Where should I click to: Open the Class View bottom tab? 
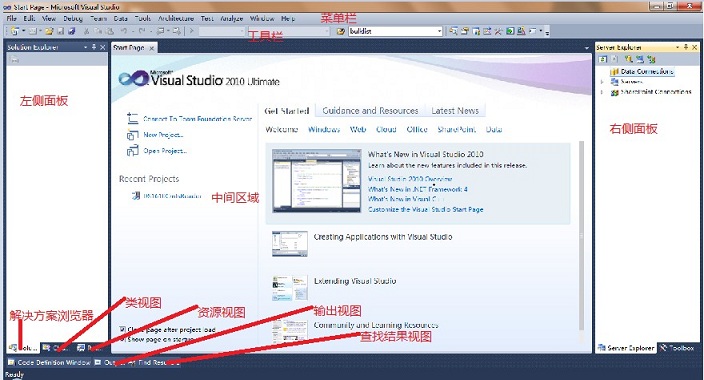click(x=56, y=348)
